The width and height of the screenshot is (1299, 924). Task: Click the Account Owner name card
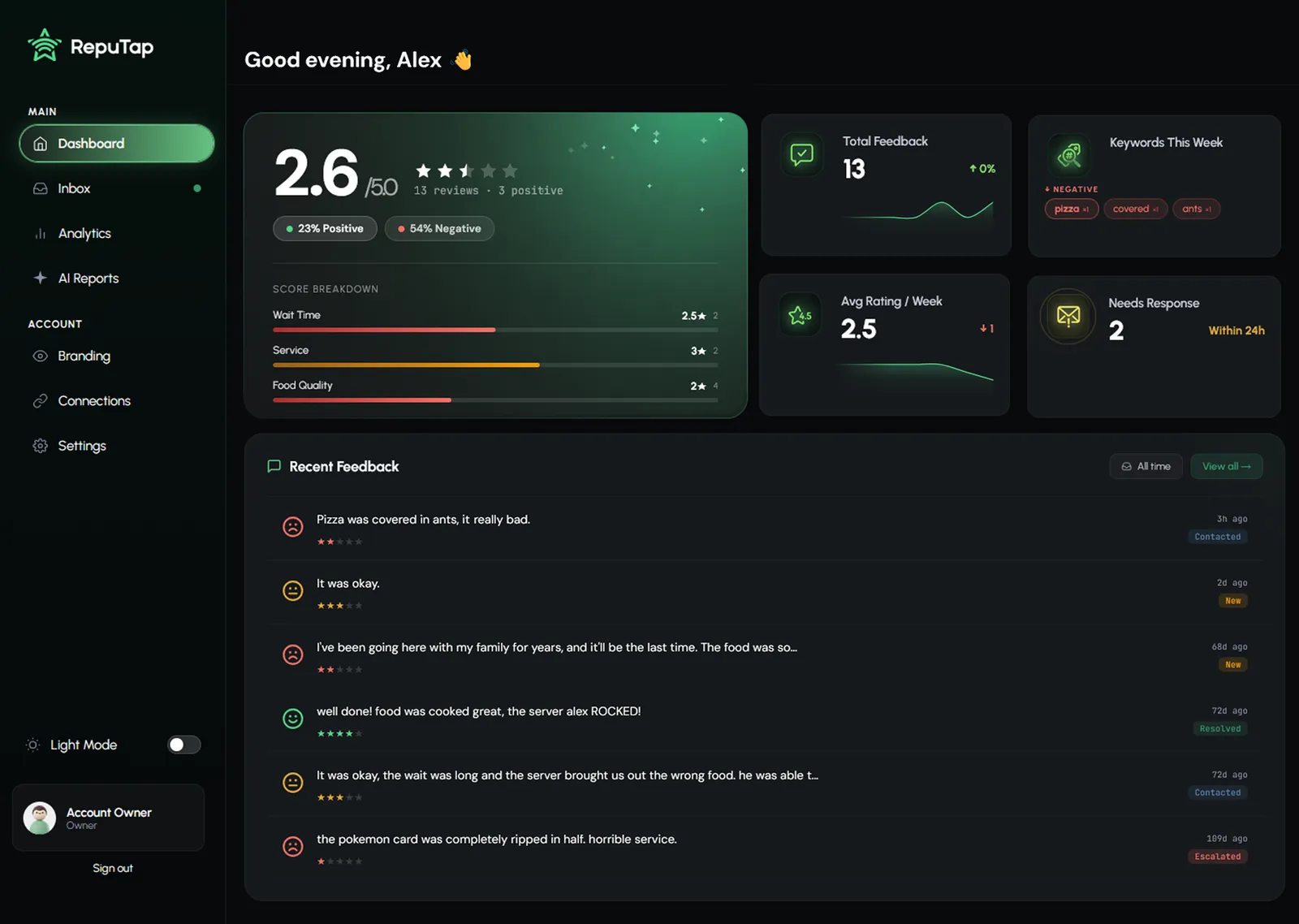(108, 818)
